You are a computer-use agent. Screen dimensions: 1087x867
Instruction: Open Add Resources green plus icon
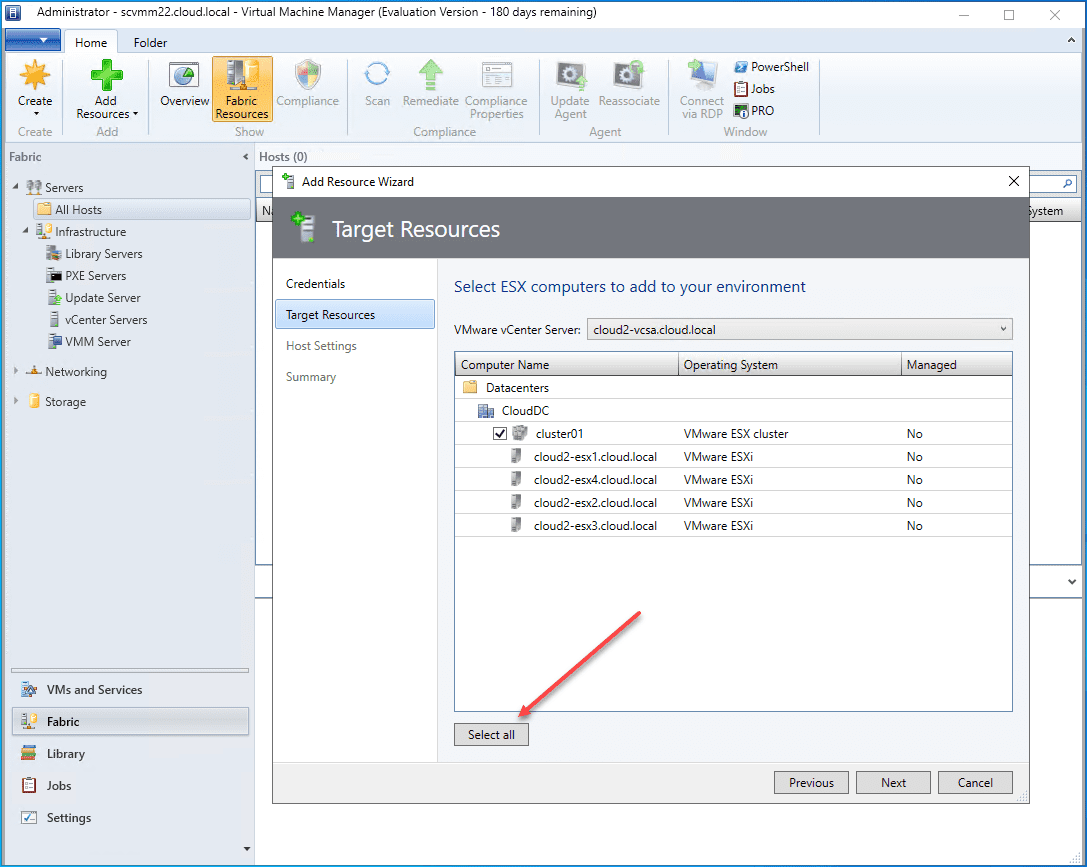click(x=106, y=78)
